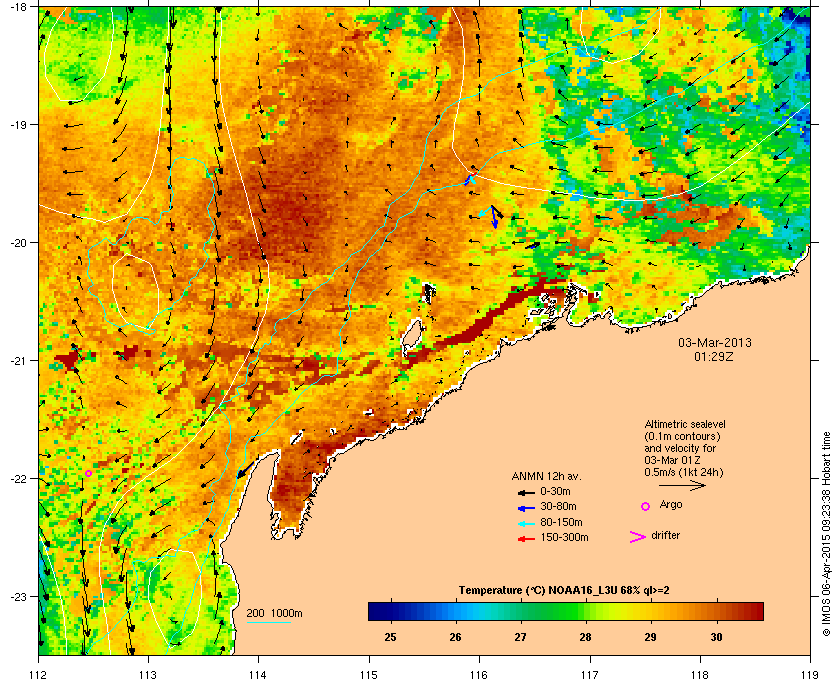
Task: Click the latitude axis label -20
Action: [x=18, y=242]
